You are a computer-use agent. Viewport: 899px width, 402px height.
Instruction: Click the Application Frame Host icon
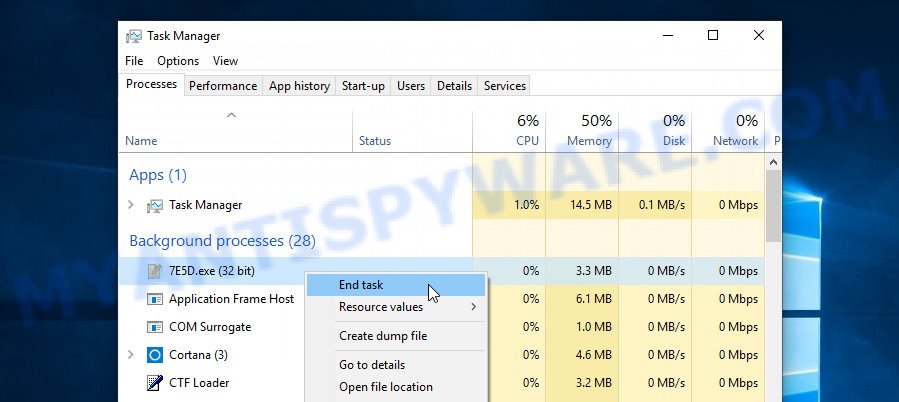[155, 299]
